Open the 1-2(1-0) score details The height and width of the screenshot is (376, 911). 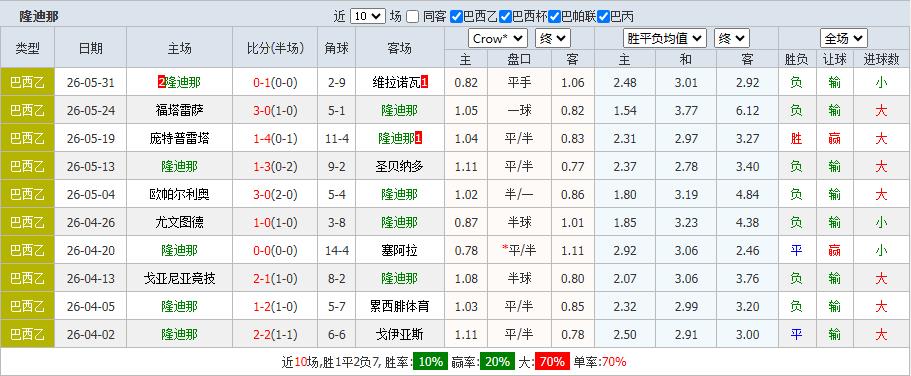(275, 306)
